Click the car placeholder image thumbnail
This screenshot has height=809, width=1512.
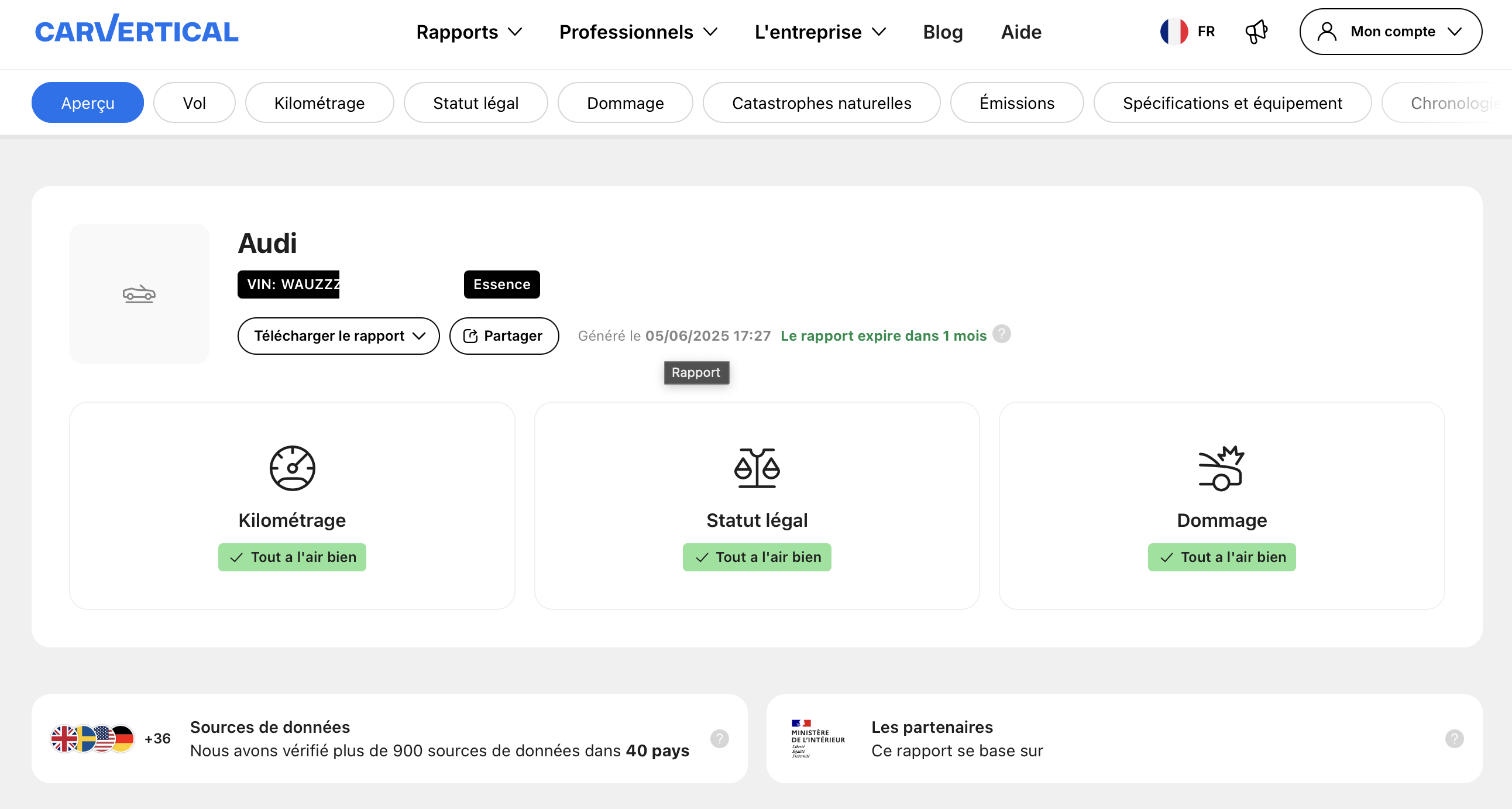139,293
